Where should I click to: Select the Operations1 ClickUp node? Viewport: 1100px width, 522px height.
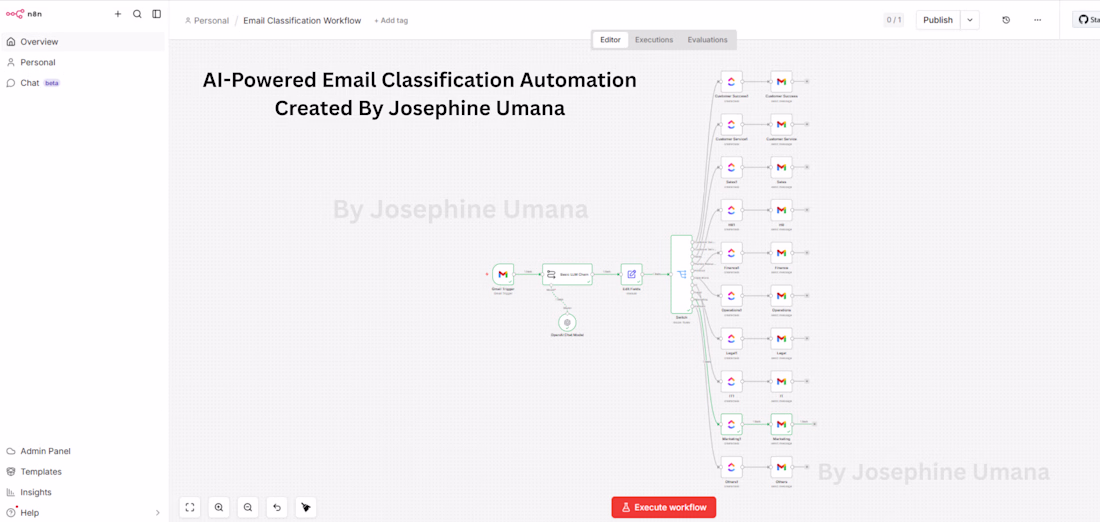point(732,295)
